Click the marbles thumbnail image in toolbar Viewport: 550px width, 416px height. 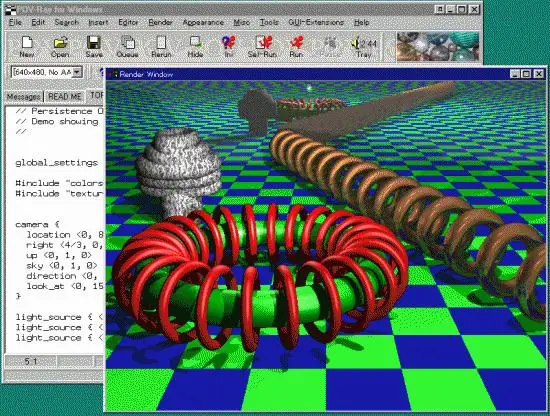point(437,46)
